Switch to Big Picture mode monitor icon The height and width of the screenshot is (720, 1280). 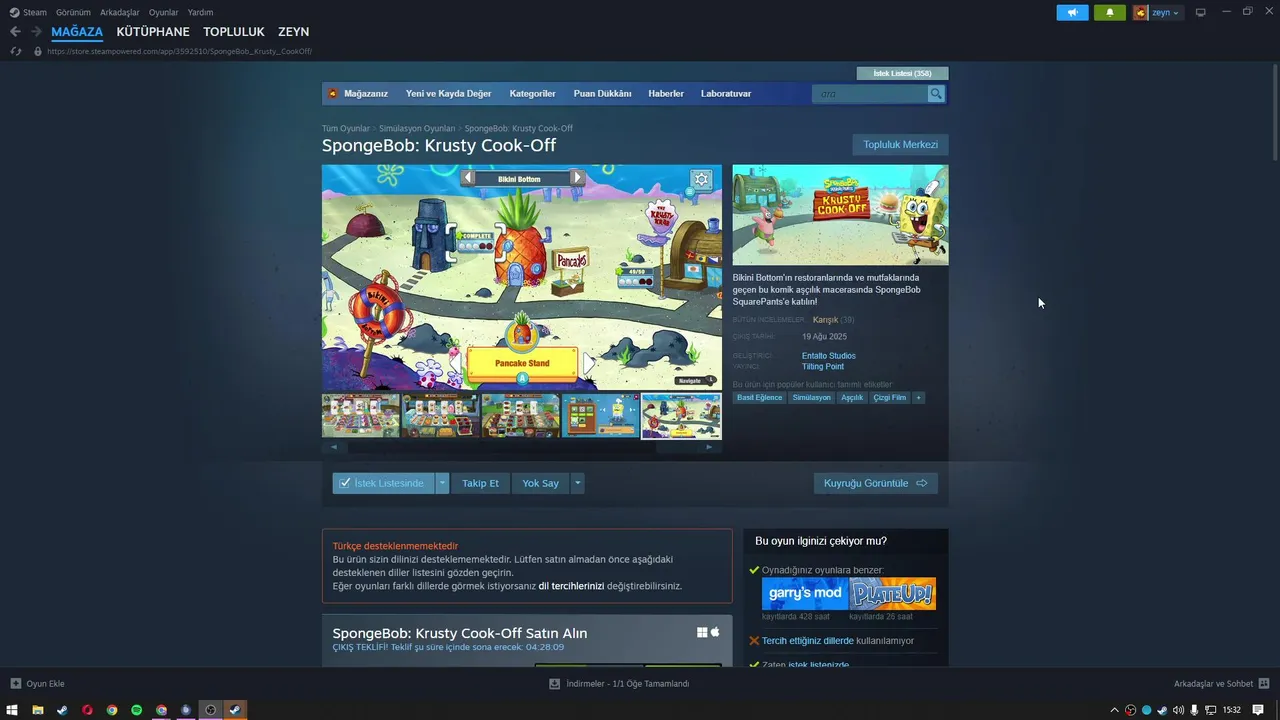point(1200,13)
